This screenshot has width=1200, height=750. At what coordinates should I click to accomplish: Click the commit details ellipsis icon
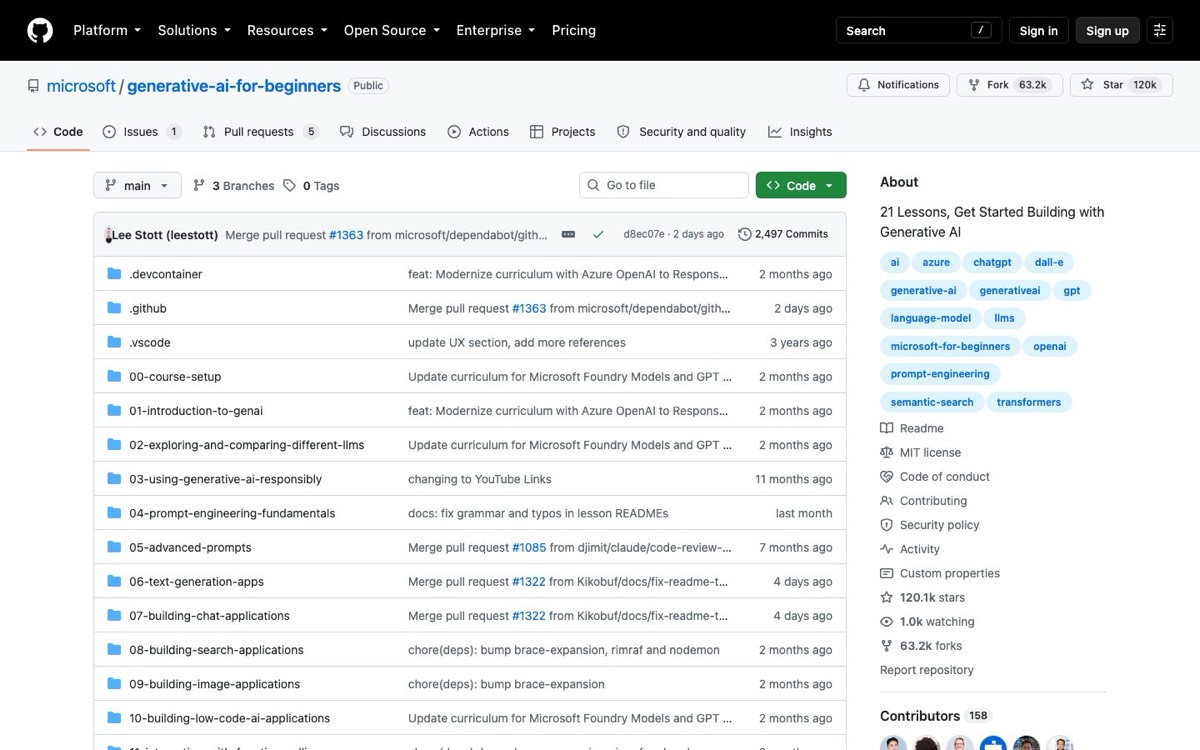coord(568,234)
